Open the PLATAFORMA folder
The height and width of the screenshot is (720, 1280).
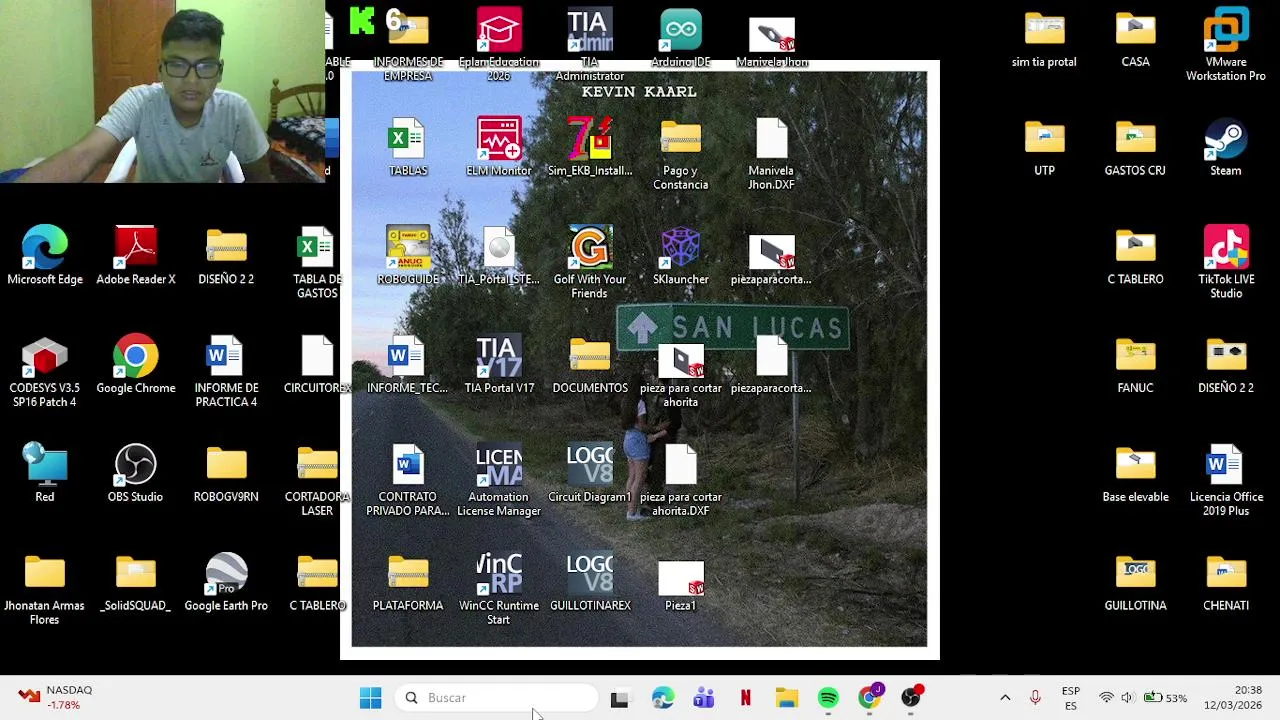coord(408,583)
